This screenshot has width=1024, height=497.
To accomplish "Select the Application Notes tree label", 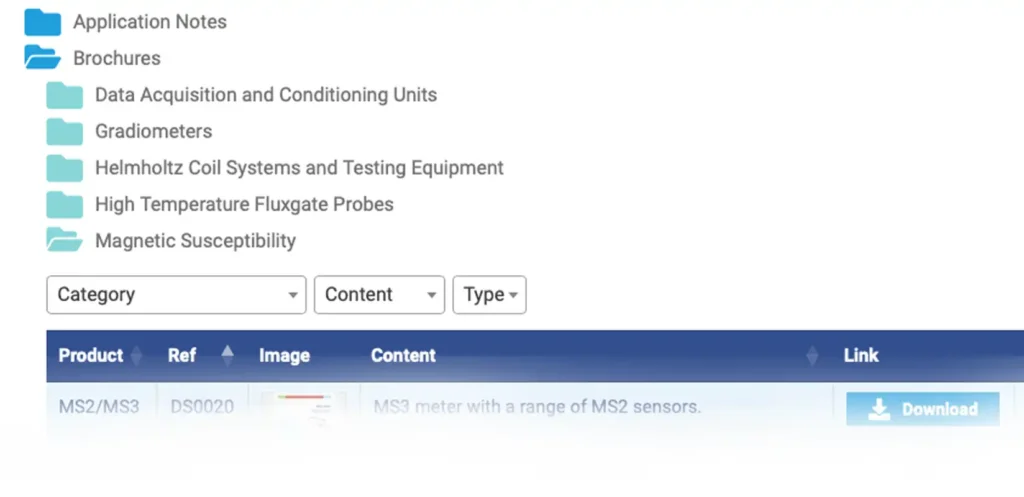I will [x=150, y=22].
